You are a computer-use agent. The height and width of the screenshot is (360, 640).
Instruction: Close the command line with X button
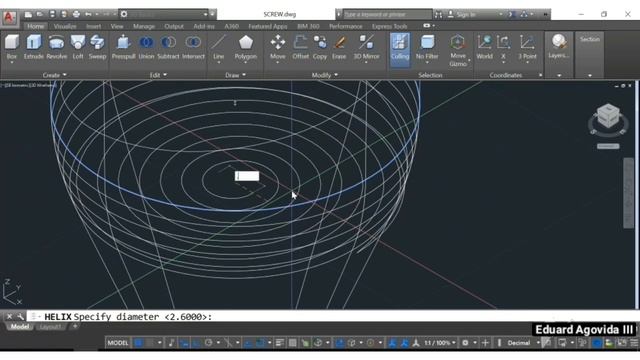9,316
